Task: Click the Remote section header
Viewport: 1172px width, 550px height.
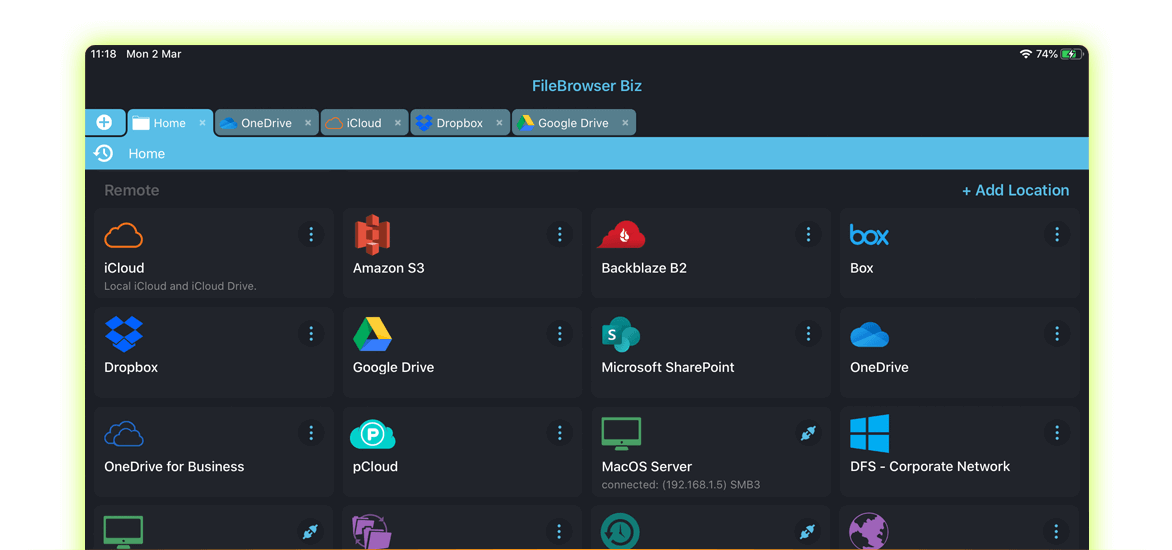Action: (132, 191)
